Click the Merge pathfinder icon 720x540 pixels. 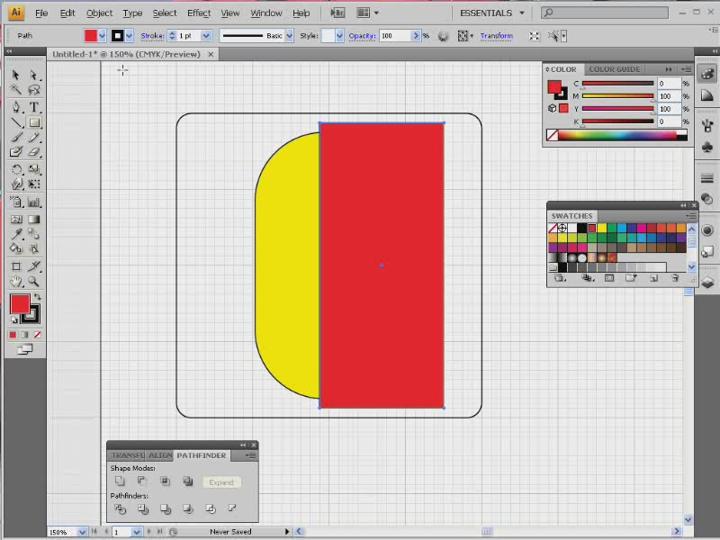pos(165,509)
